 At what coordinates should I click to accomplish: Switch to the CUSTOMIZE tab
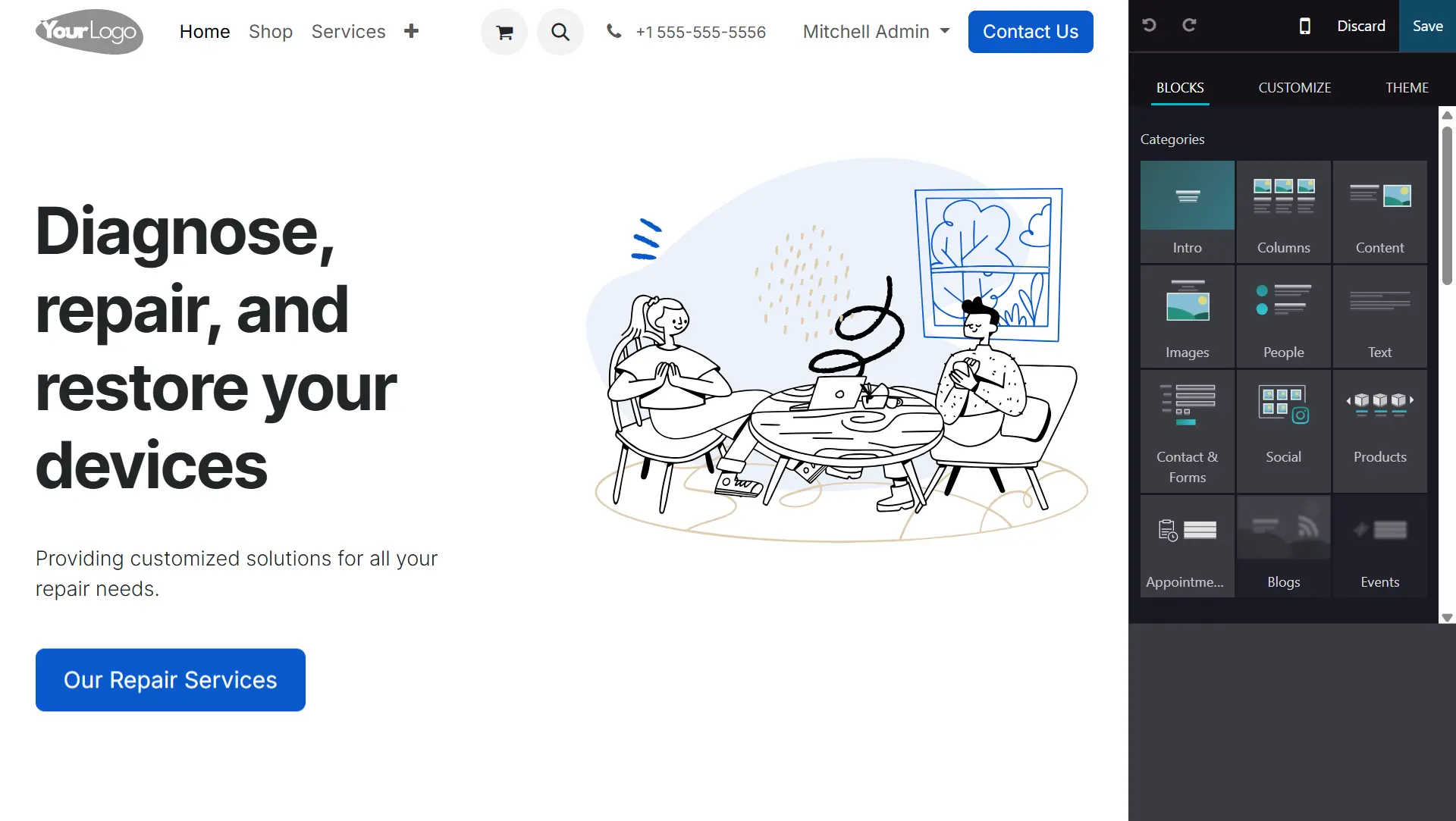click(1294, 88)
